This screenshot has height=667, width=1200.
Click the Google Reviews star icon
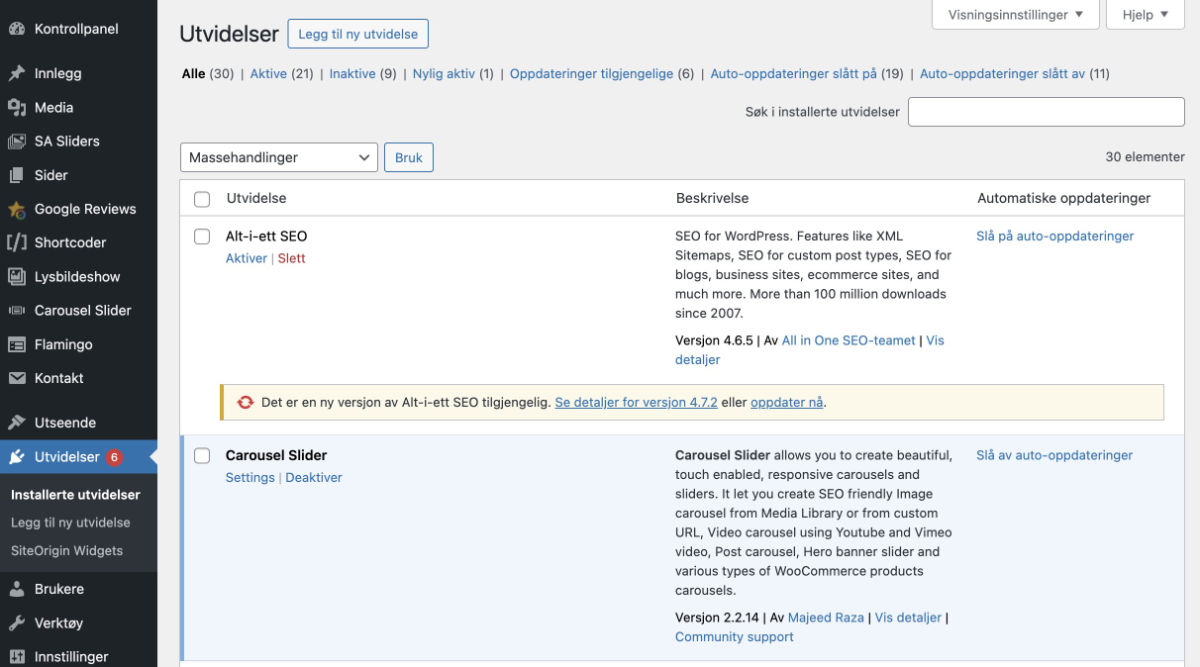pyautogui.click(x=17, y=209)
